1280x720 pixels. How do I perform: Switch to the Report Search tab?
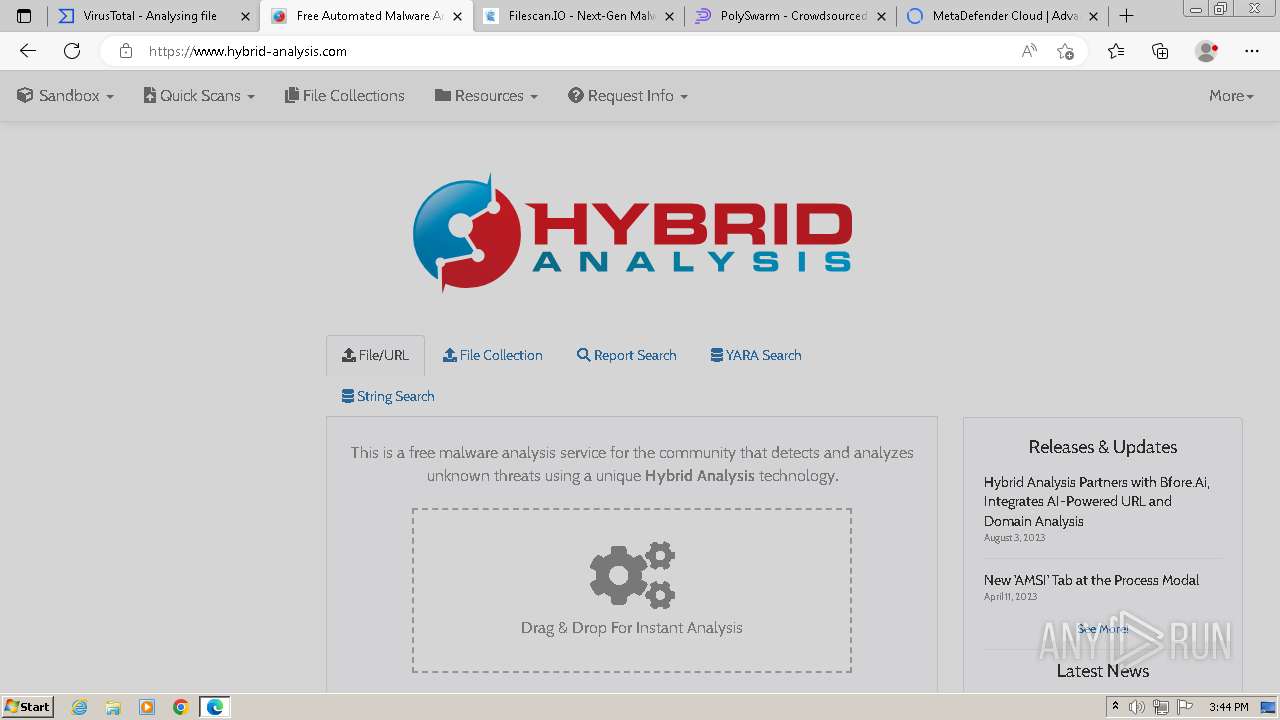point(627,355)
